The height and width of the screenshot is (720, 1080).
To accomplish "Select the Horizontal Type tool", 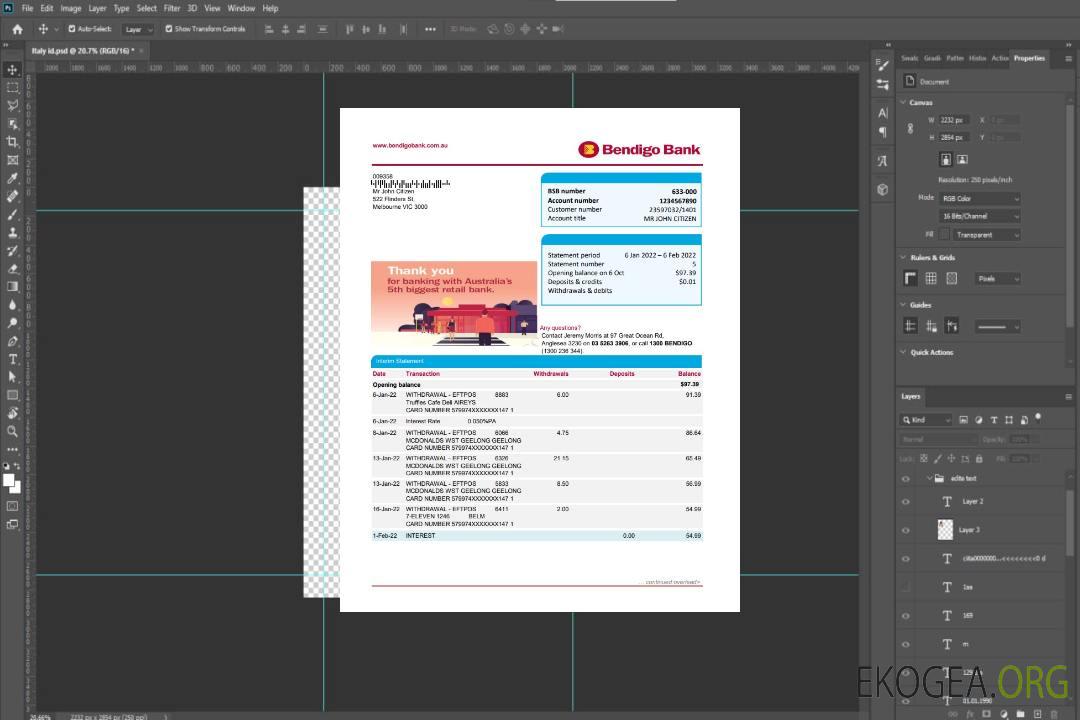I will [x=12, y=359].
